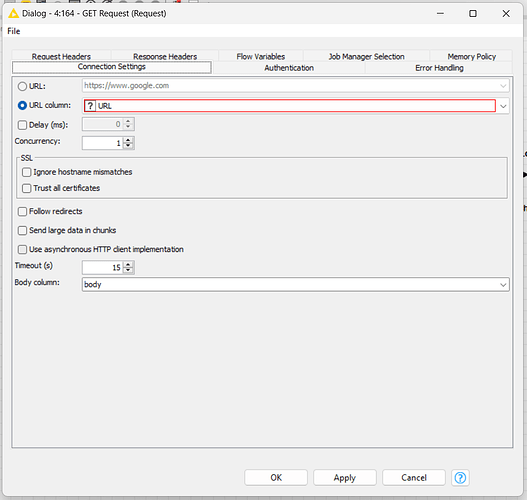Expand the URL history dropdown arrow

(503, 86)
